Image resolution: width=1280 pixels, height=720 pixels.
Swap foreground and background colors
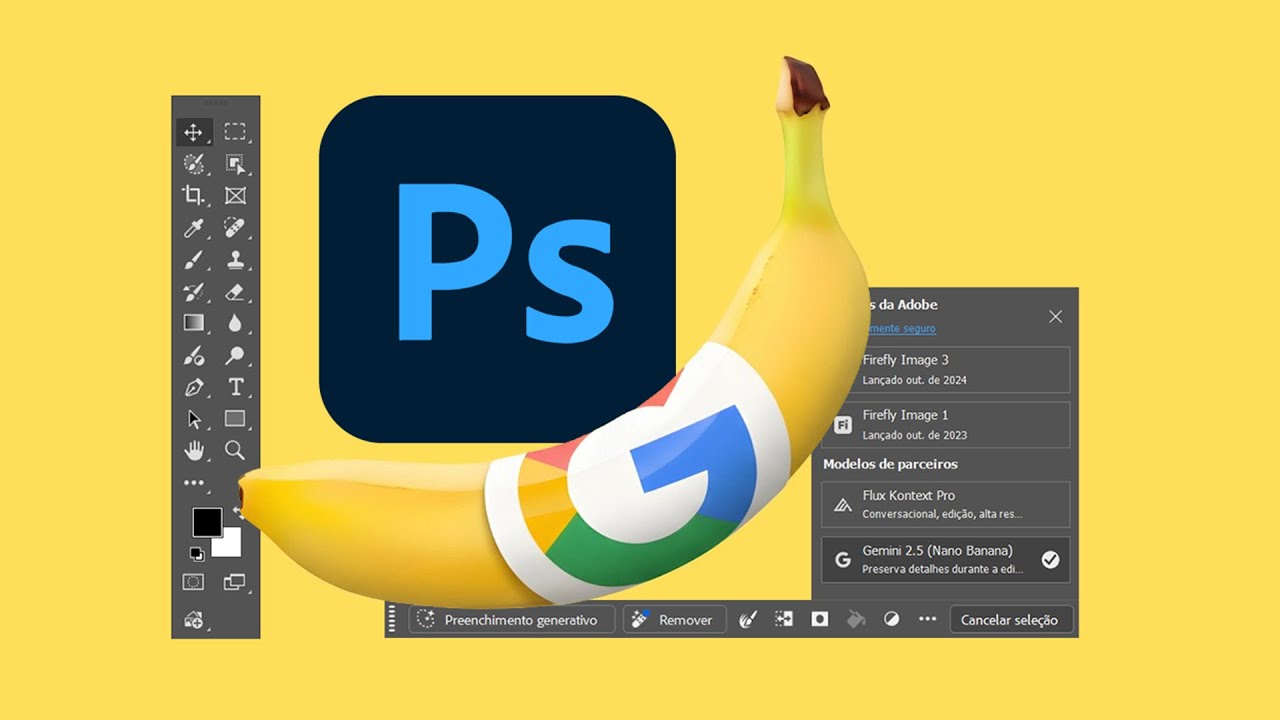pyautogui.click(x=238, y=511)
